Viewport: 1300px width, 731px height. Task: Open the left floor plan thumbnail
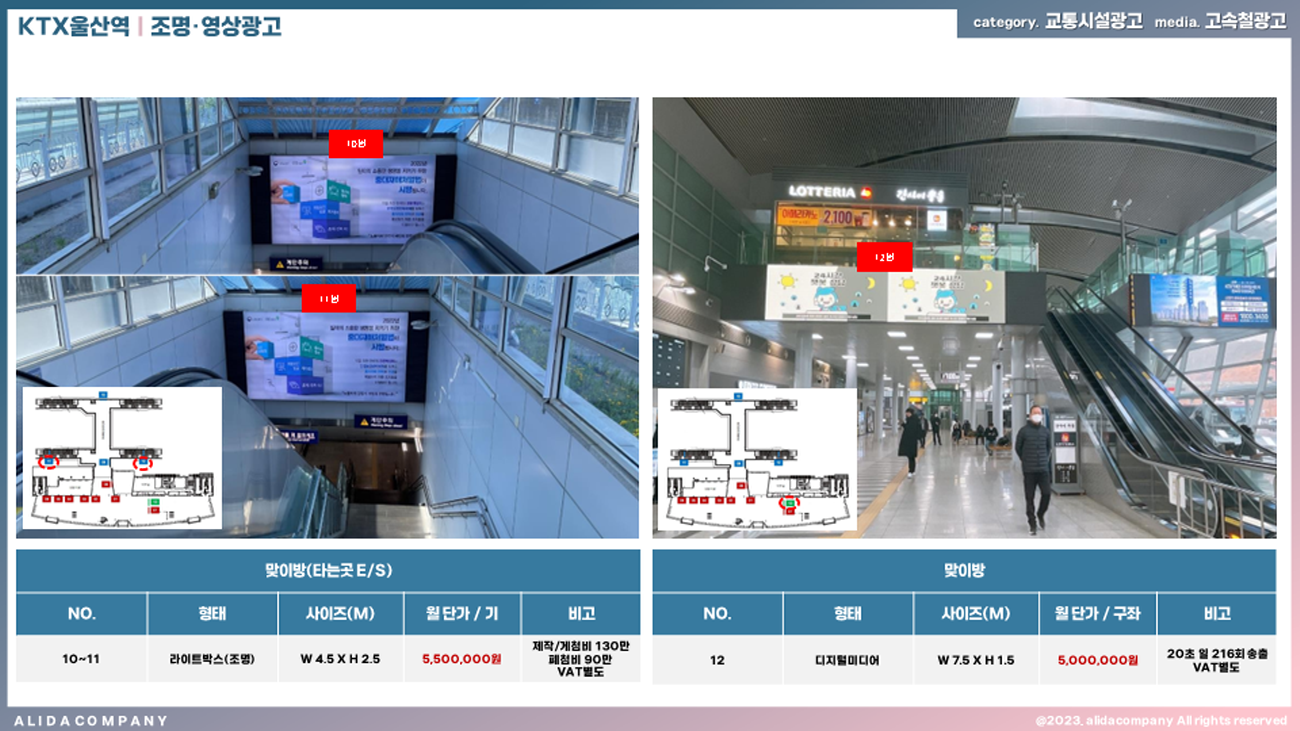(122, 457)
